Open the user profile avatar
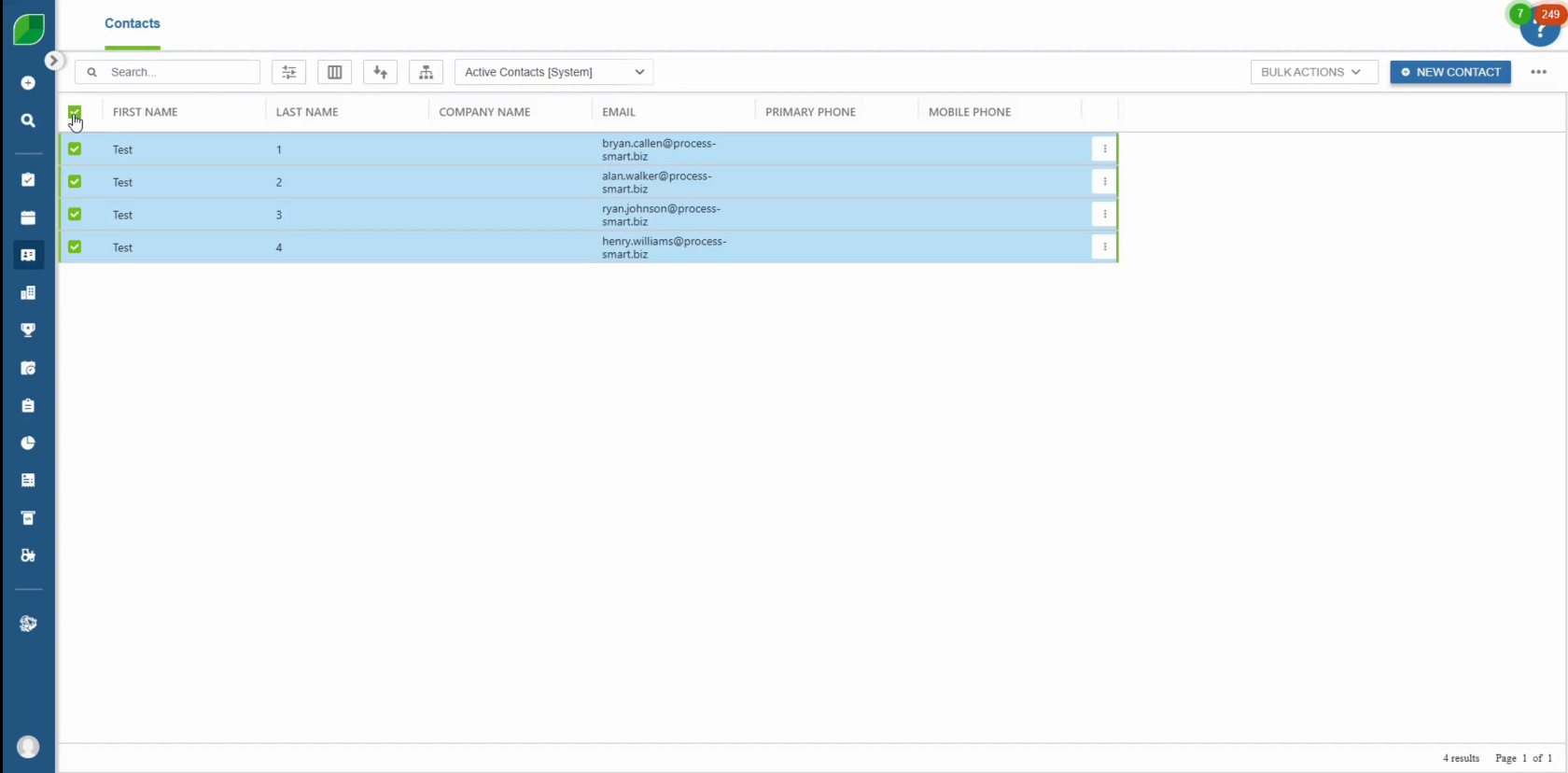This screenshot has height=773, width=1568. coord(28,747)
